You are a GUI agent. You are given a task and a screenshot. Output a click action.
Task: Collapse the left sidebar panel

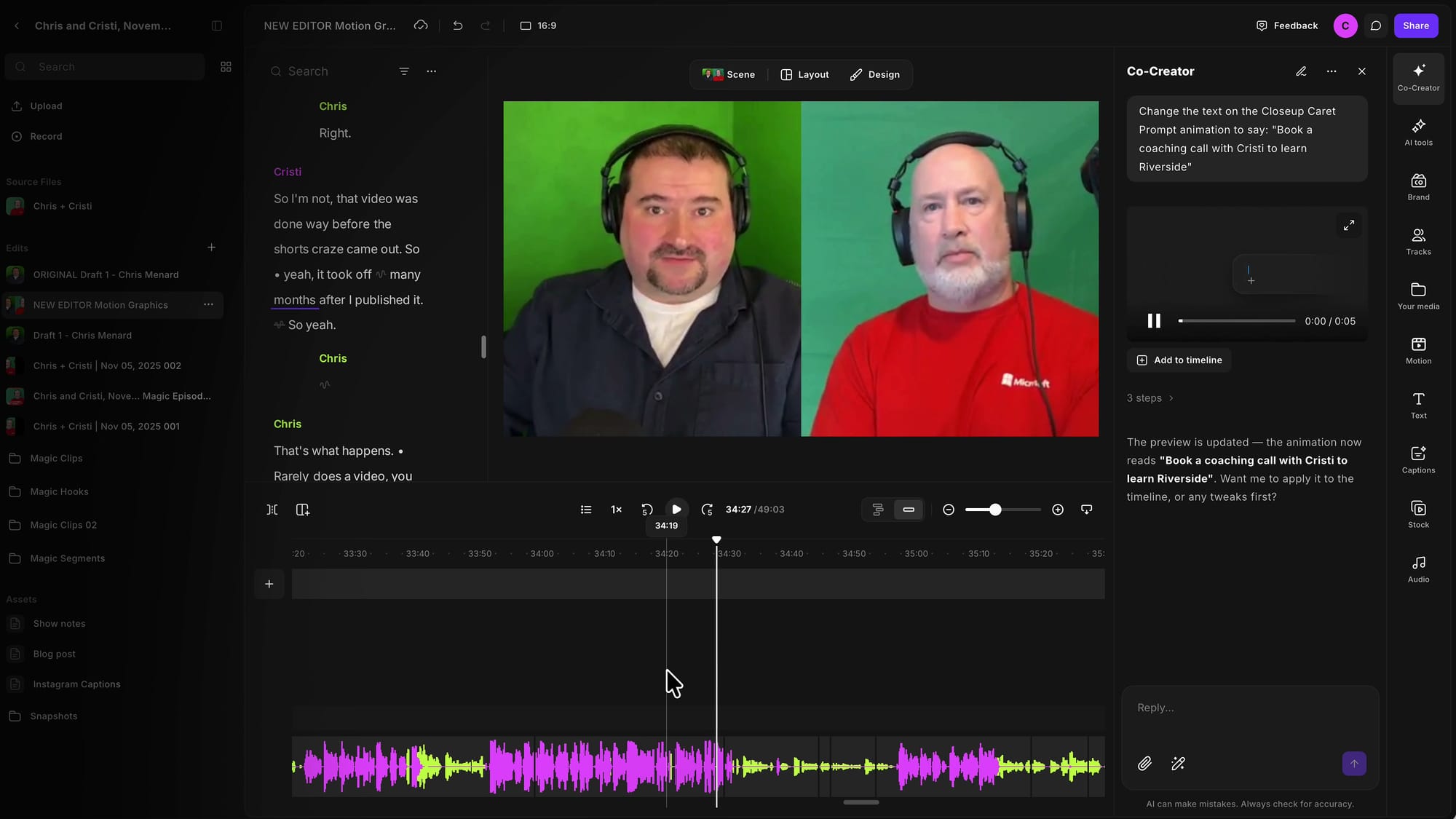point(217,25)
